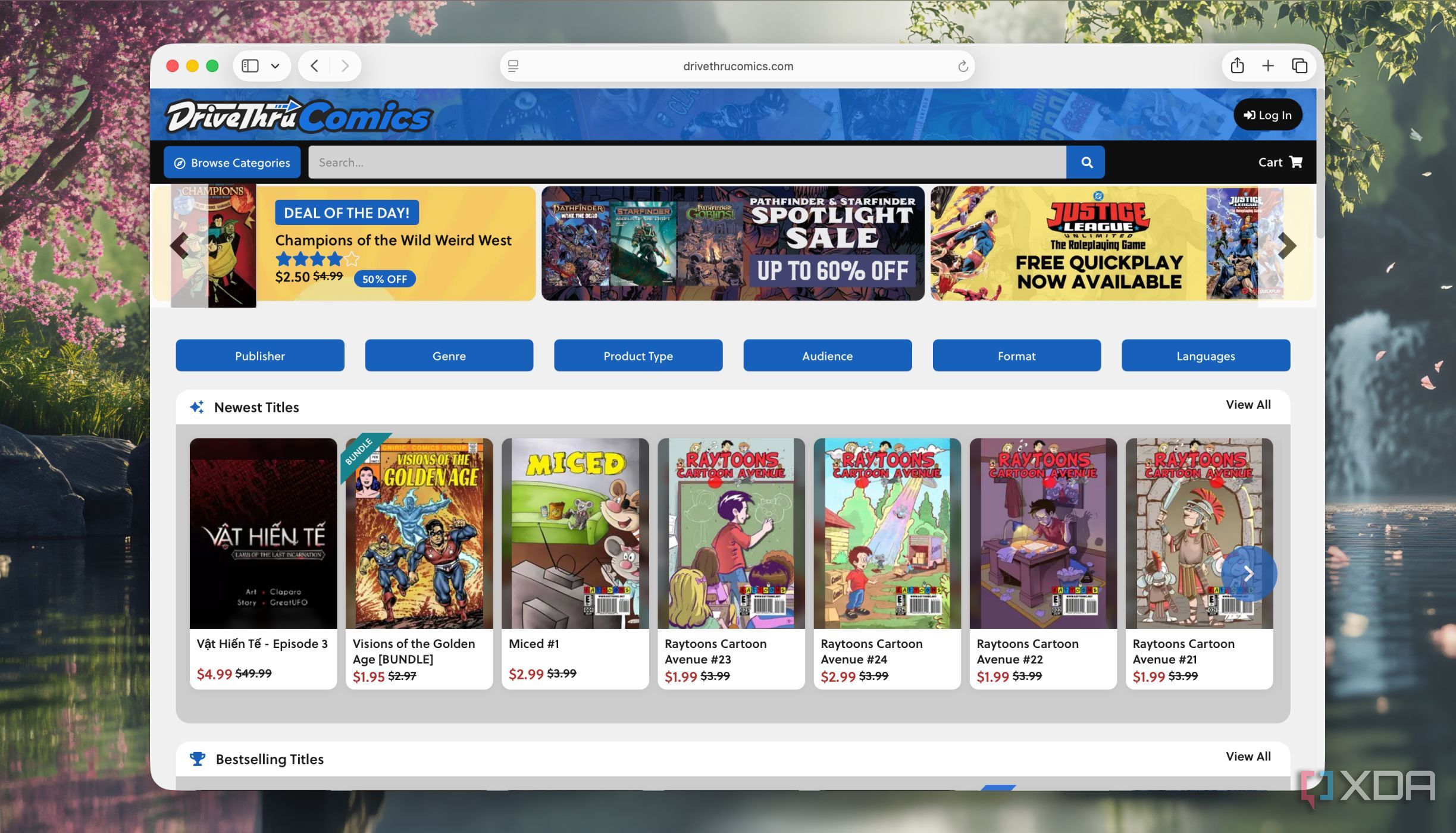Show the tab overview icon
Viewport: 1456px width, 833px height.
[x=1300, y=65]
